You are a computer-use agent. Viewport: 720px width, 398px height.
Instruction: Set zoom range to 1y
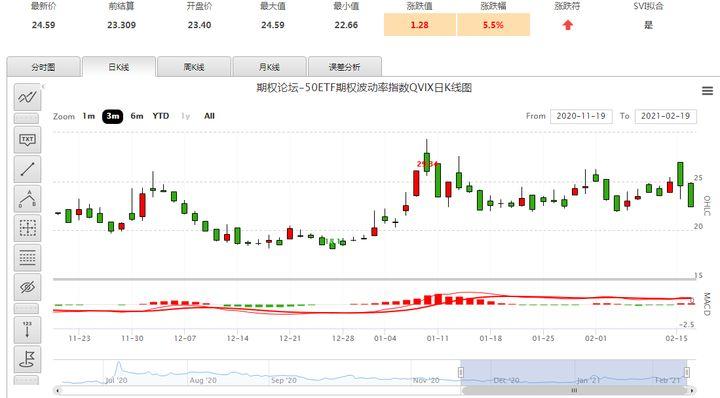click(185, 116)
